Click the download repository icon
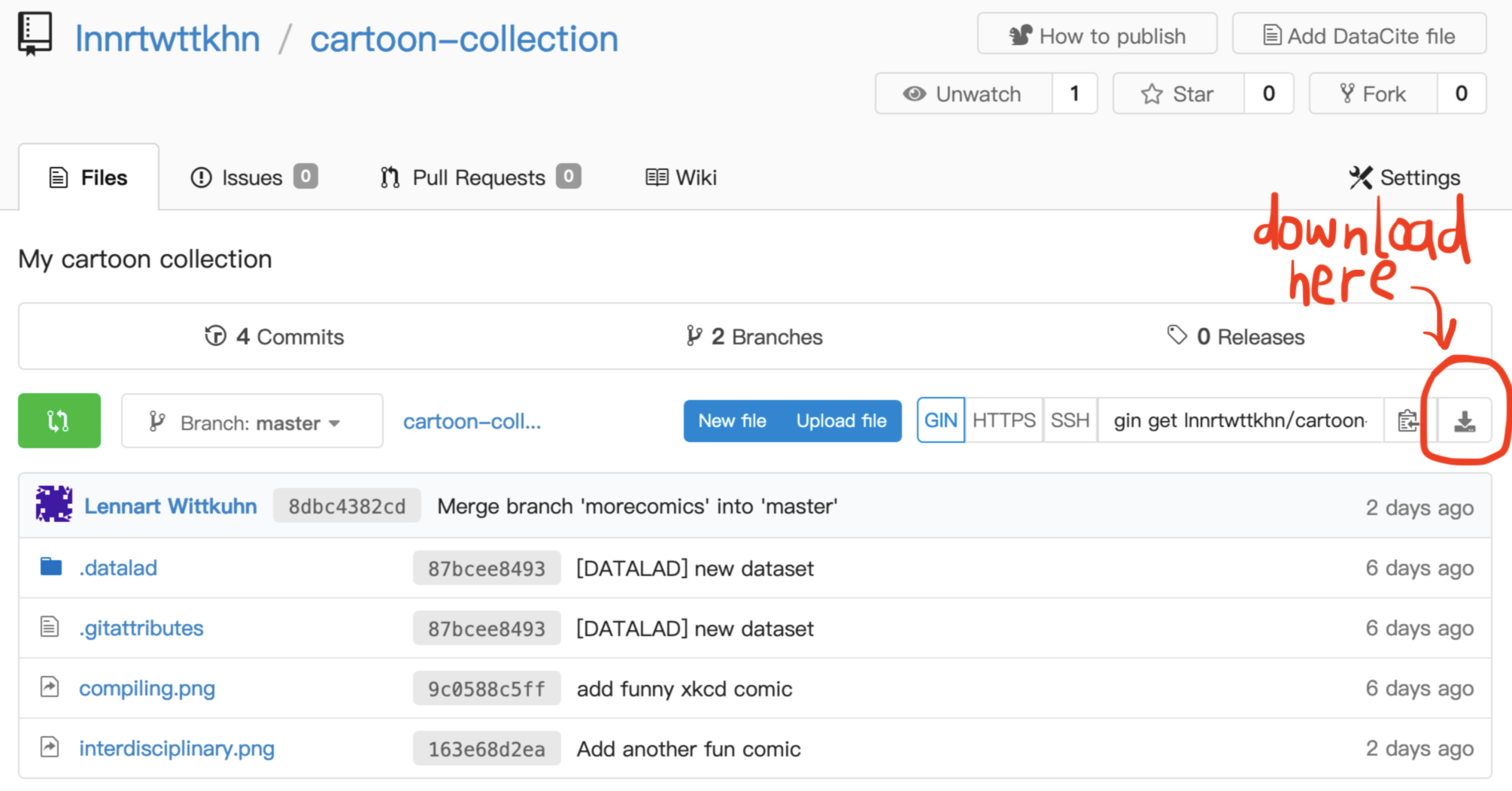1512x791 pixels. coord(1464,421)
